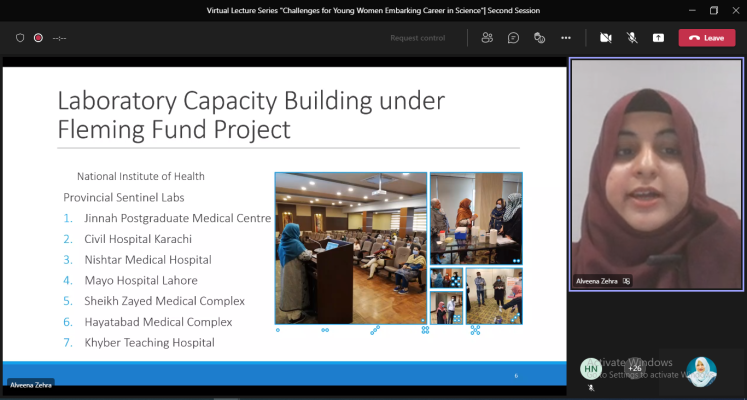Toggle the camera on
The height and width of the screenshot is (400, 747).
point(605,38)
